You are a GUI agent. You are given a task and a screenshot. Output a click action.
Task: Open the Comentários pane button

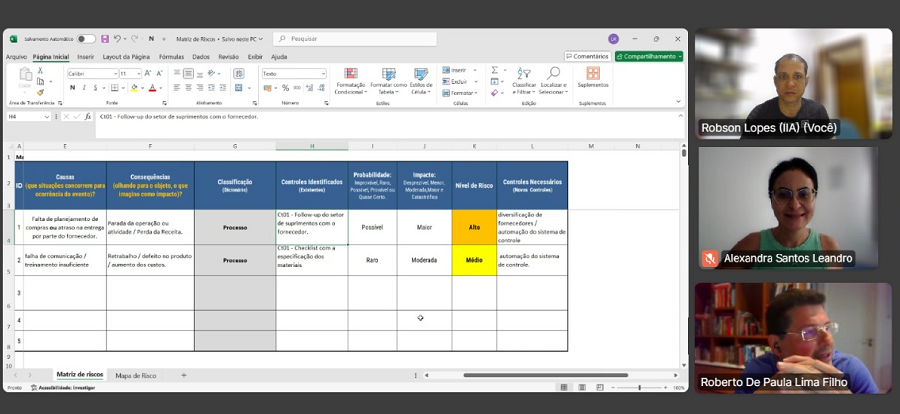(x=587, y=57)
